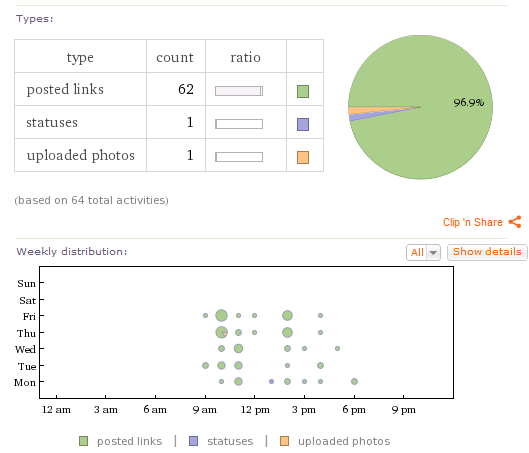Click the statuses ratio bar
Viewport: 529px width, 453px height.
[239, 124]
